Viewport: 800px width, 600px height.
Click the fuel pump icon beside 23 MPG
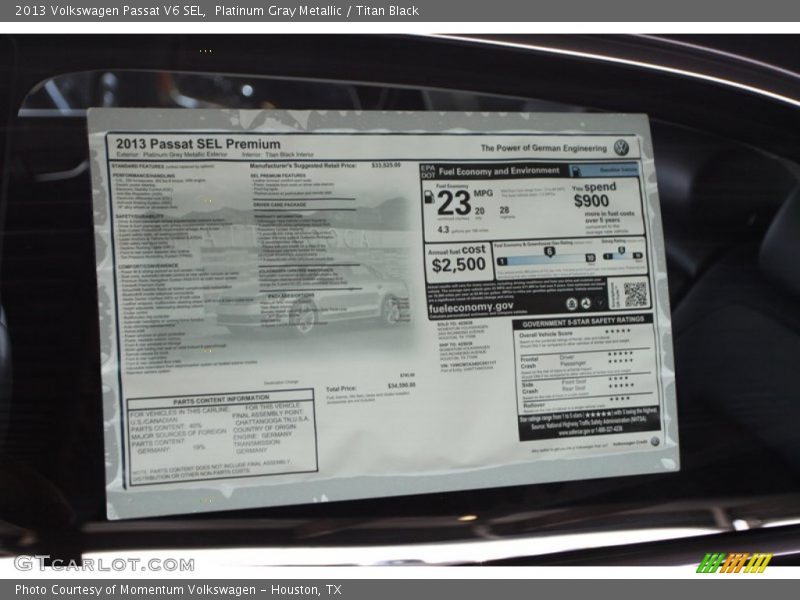coord(429,198)
